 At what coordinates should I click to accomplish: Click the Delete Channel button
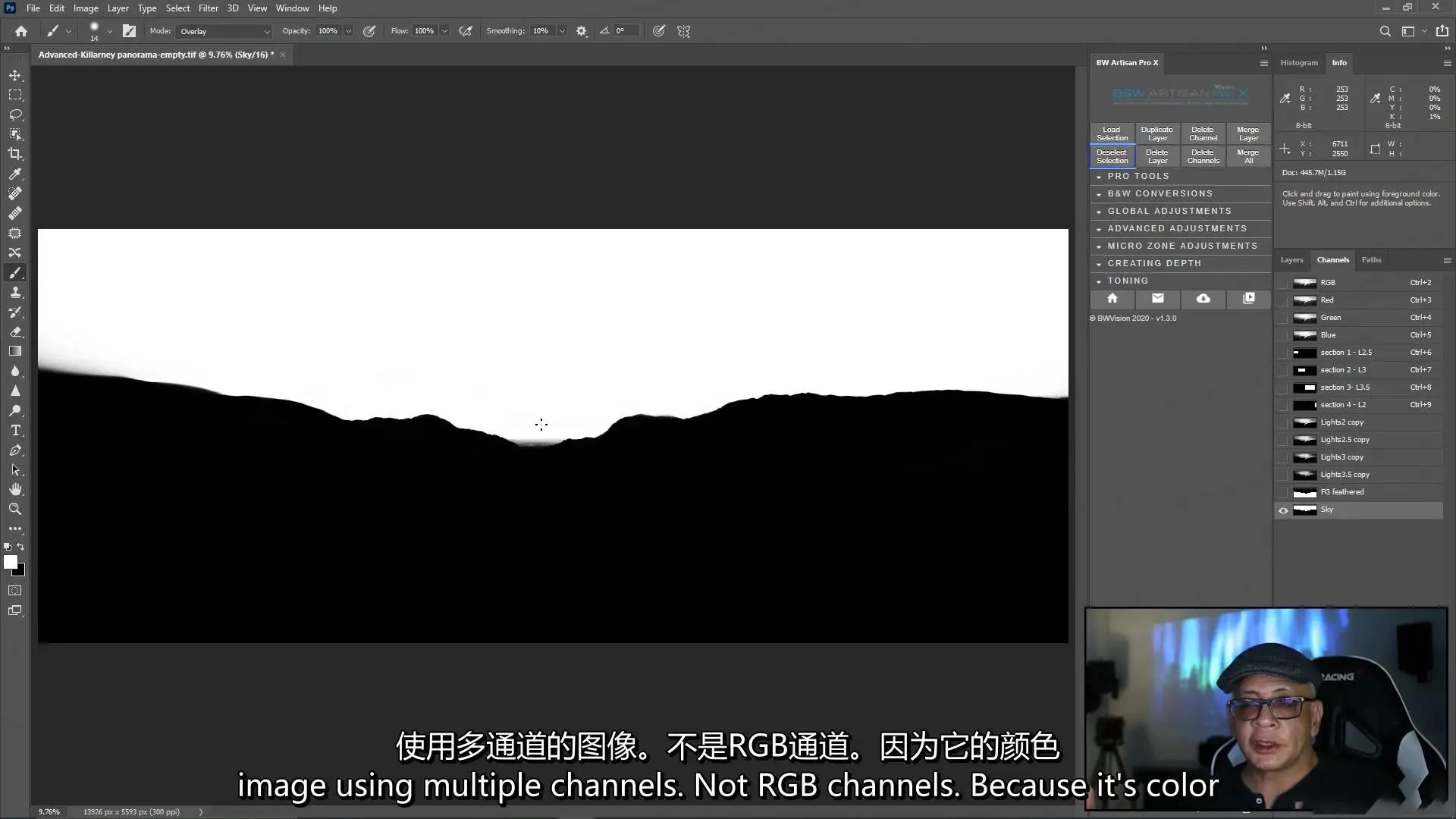coord(1203,133)
